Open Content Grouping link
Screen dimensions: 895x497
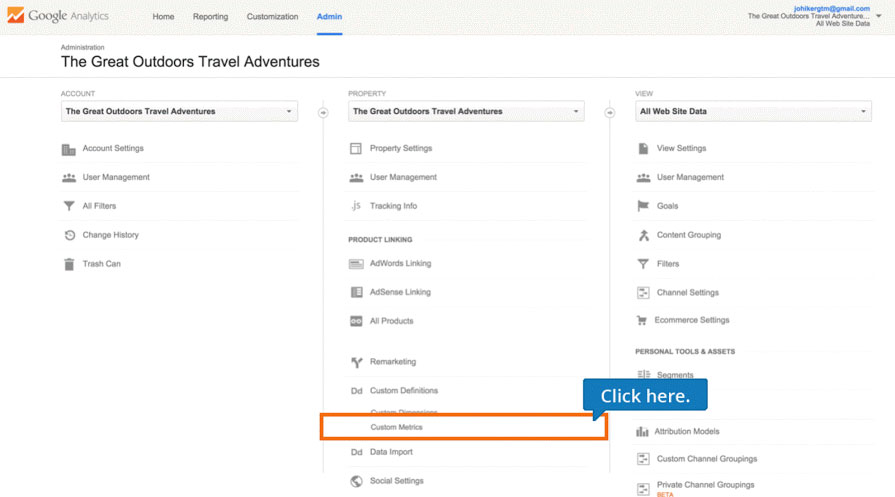(x=688, y=235)
